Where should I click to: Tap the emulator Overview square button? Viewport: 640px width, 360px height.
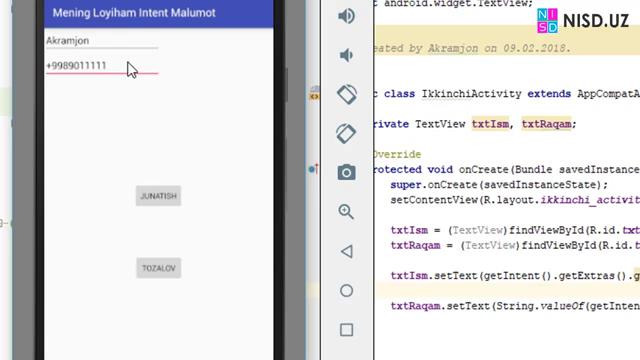click(x=347, y=330)
